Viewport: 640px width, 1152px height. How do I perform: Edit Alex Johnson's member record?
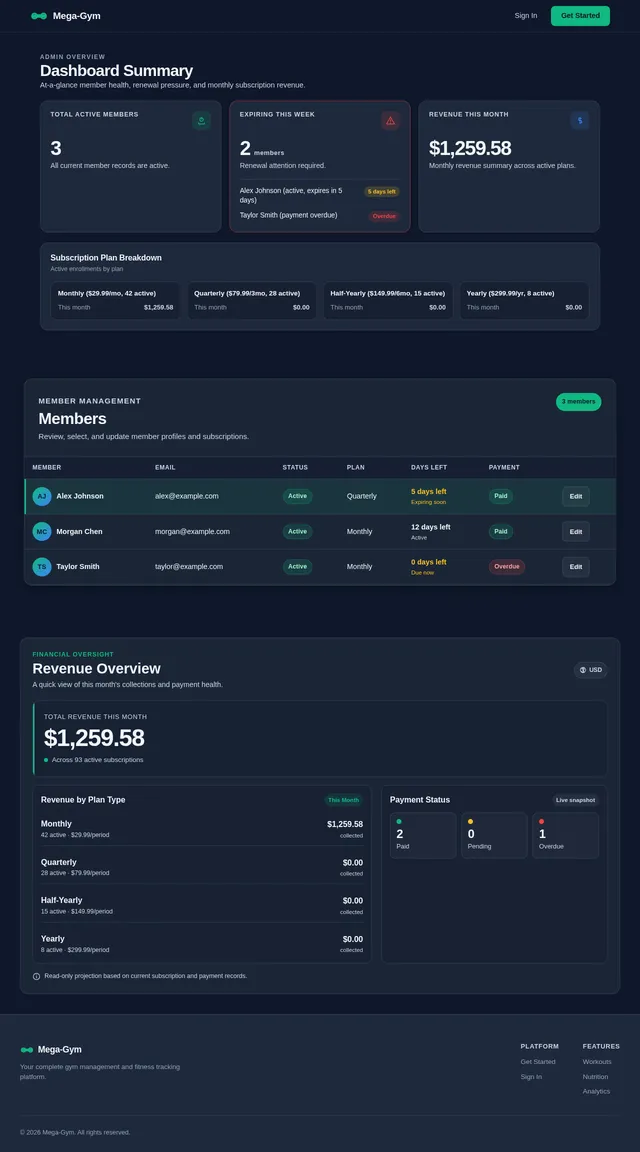(x=576, y=497)
